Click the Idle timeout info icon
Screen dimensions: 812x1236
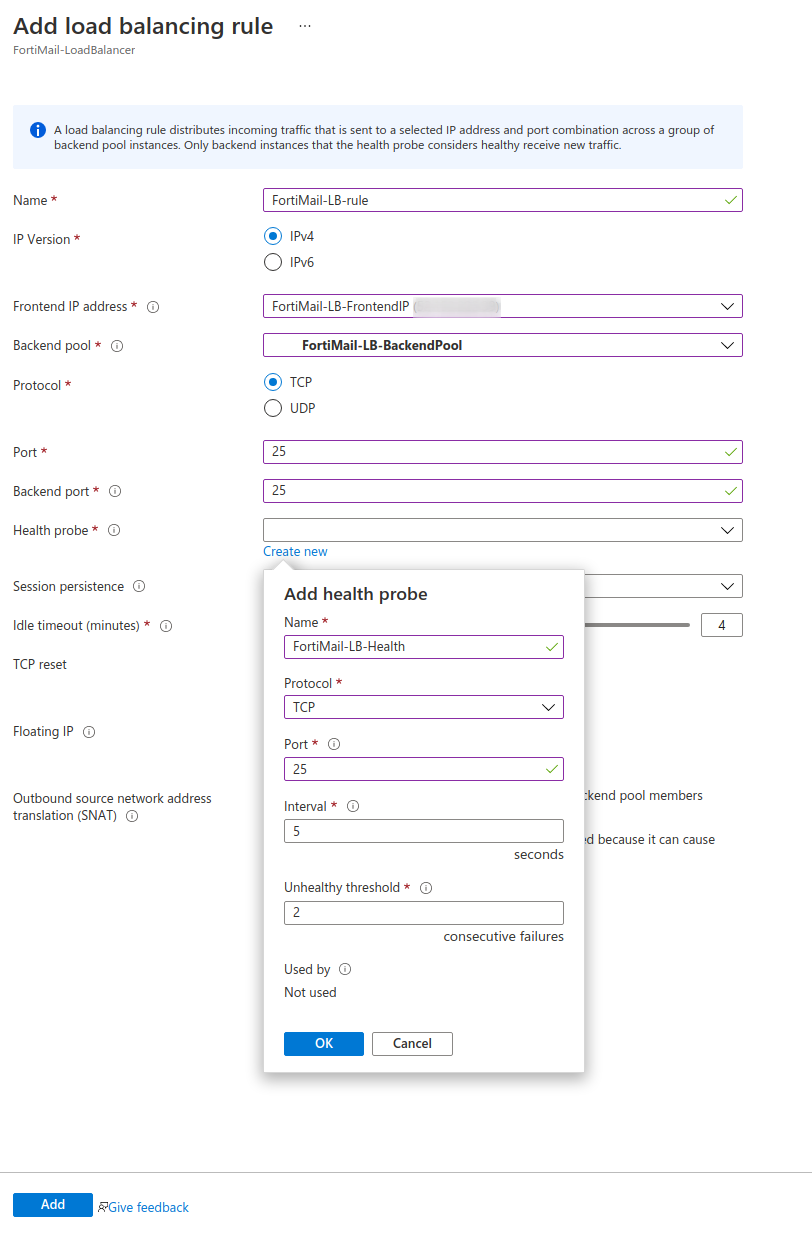164,624
